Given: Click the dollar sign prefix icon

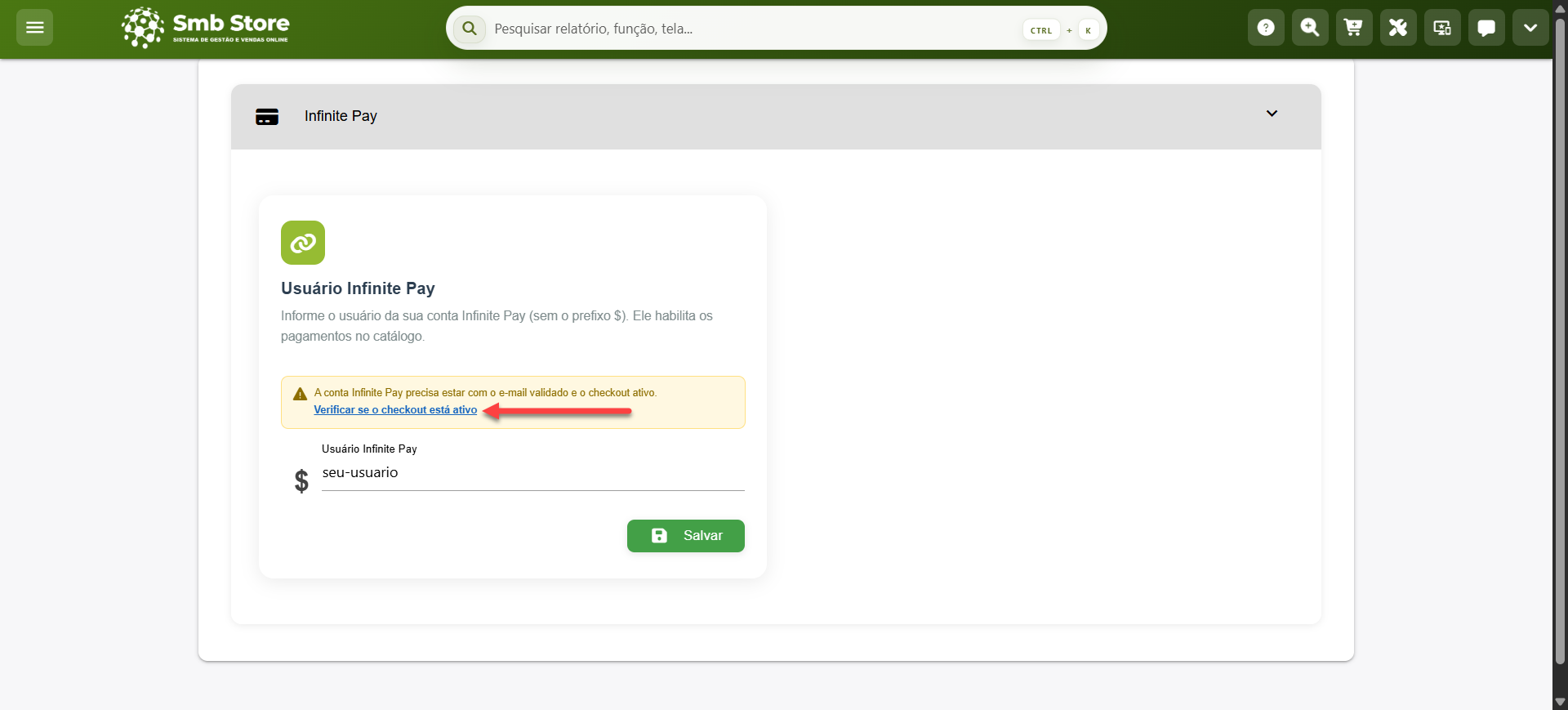Looking at the screenshot, I should pyautogui.click(x=301, y=481).
